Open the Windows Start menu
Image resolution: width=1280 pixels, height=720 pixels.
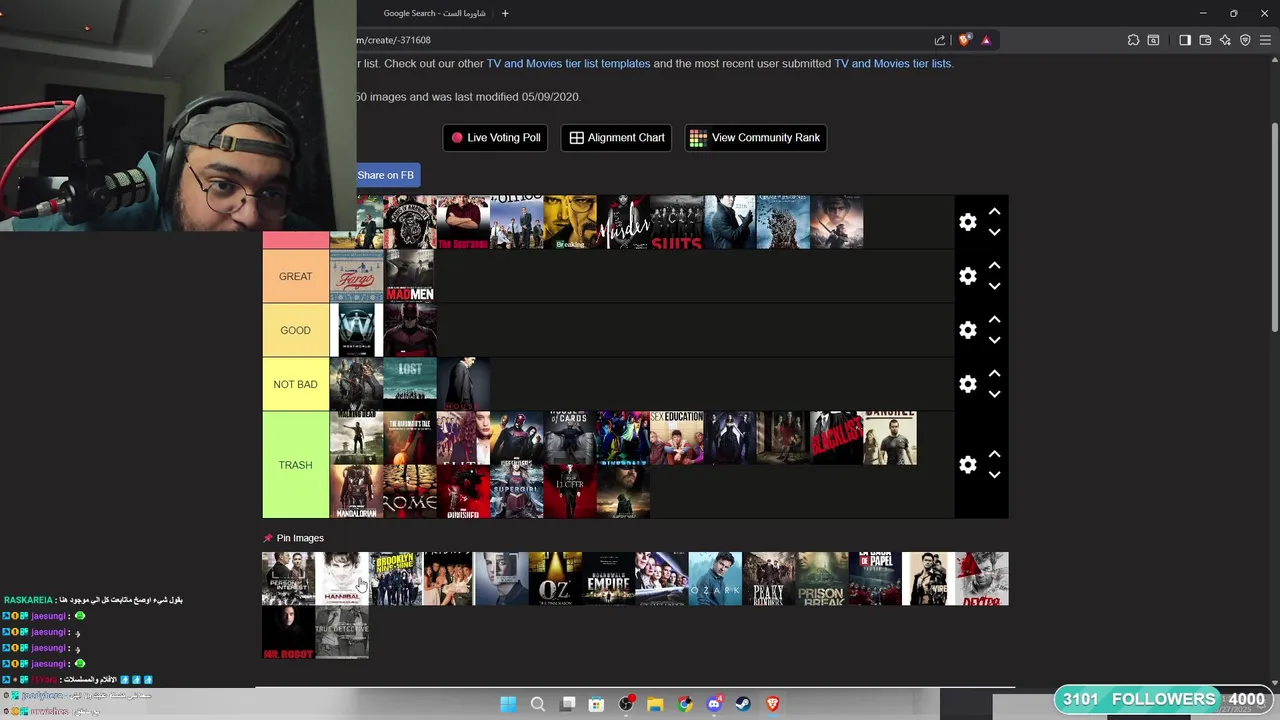(x=508, y=704)
